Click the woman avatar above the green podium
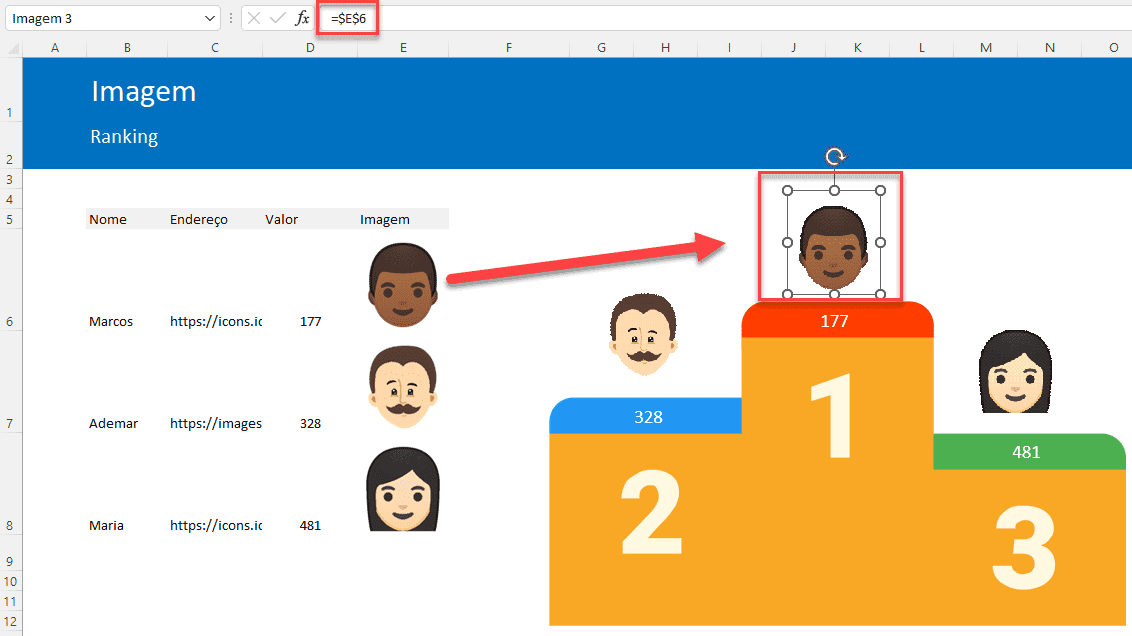 point(1015,371)
